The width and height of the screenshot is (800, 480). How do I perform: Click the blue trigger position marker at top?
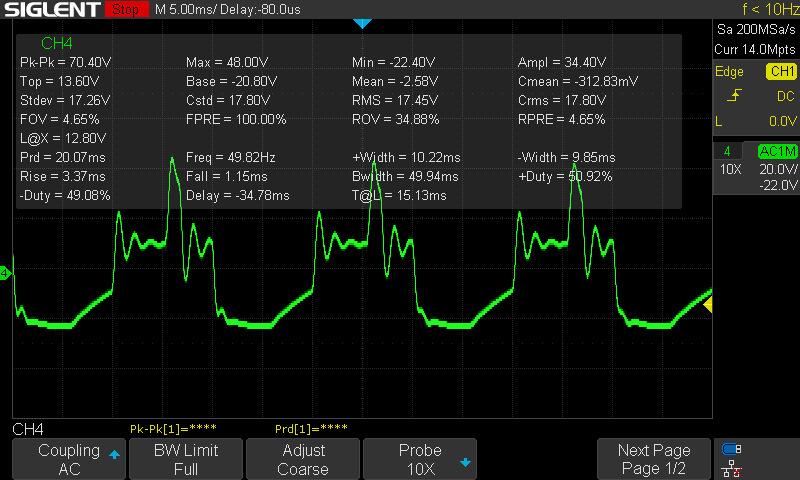pos(362,23)
